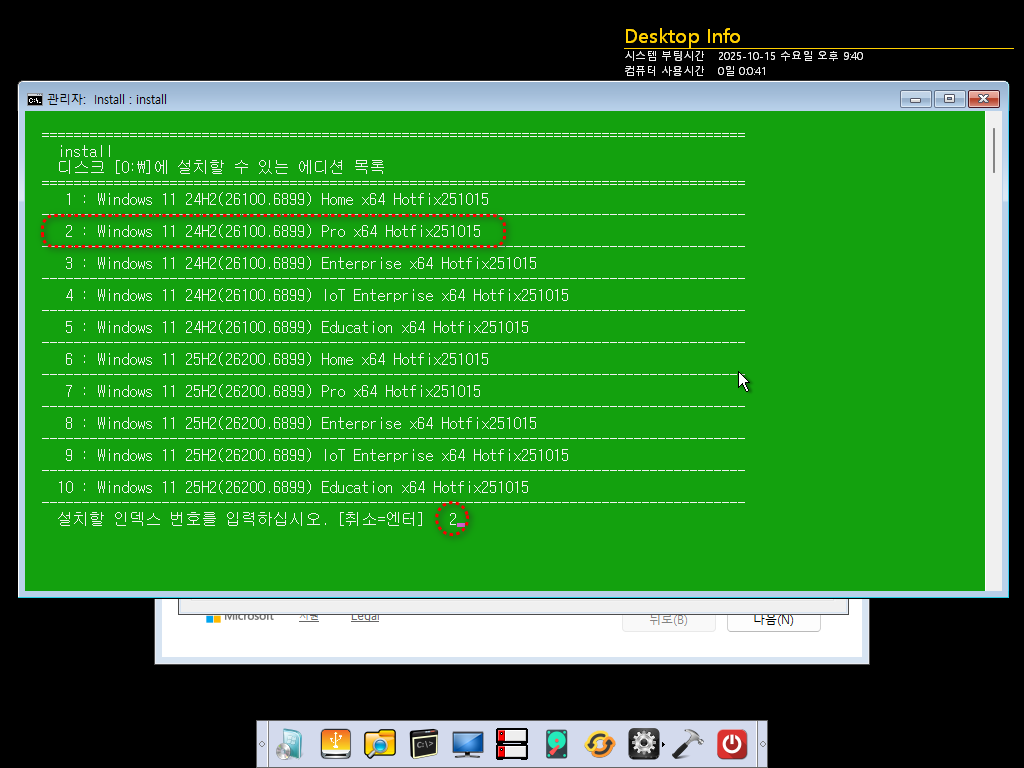Click the Desktop Info title text
Viewport: 1024px width, 768px height.
click(682, 37)
